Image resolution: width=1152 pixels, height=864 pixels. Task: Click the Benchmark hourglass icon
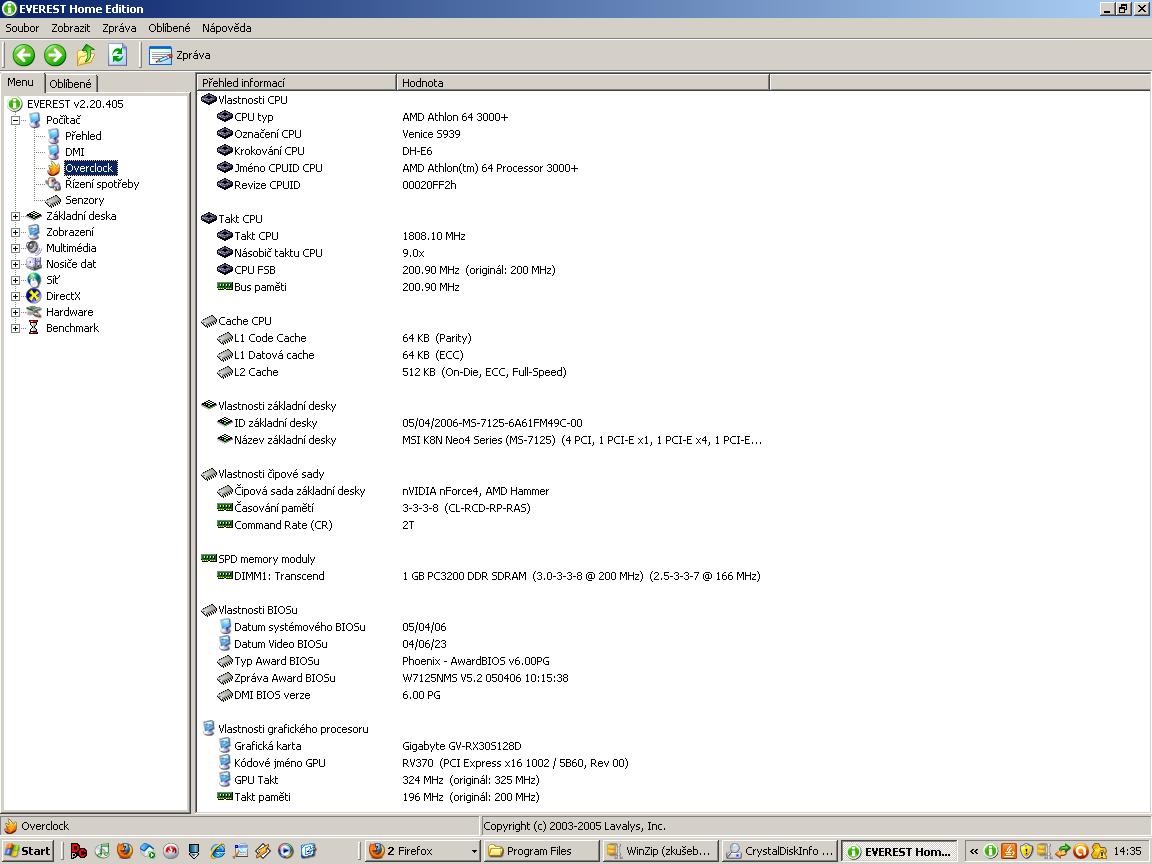pyautogui.click(x=34, y=328)
